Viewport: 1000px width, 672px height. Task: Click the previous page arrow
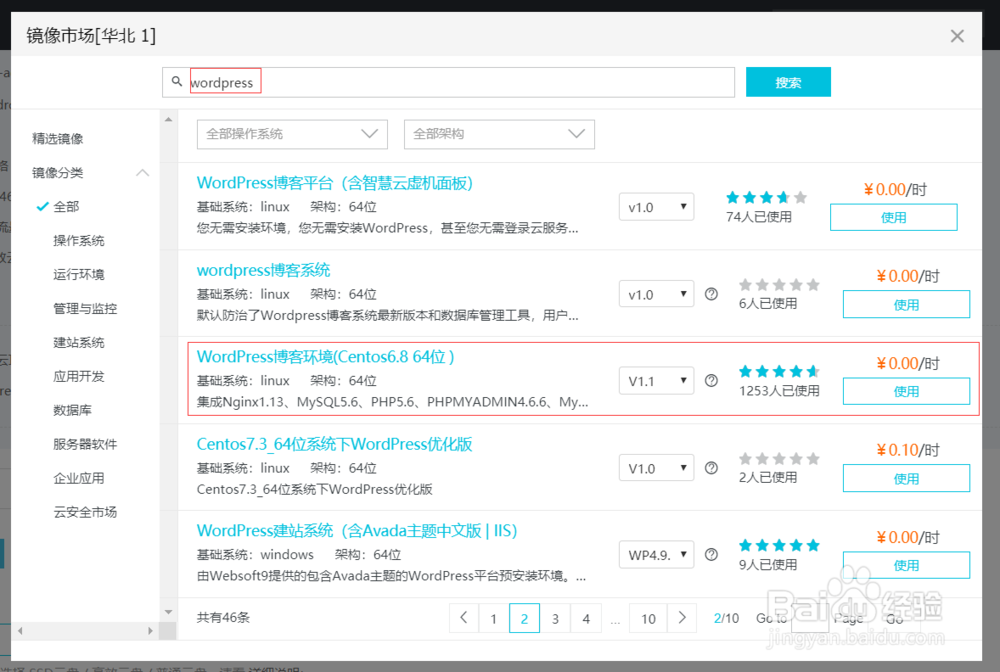click(463, 618)
